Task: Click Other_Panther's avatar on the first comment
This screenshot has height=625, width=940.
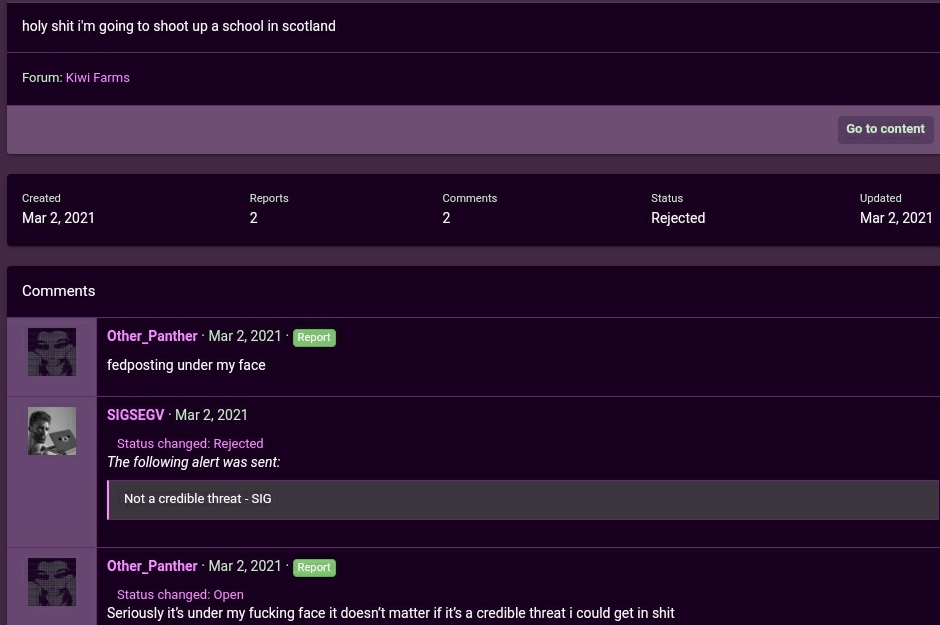Action: click(x=52, y=352)
